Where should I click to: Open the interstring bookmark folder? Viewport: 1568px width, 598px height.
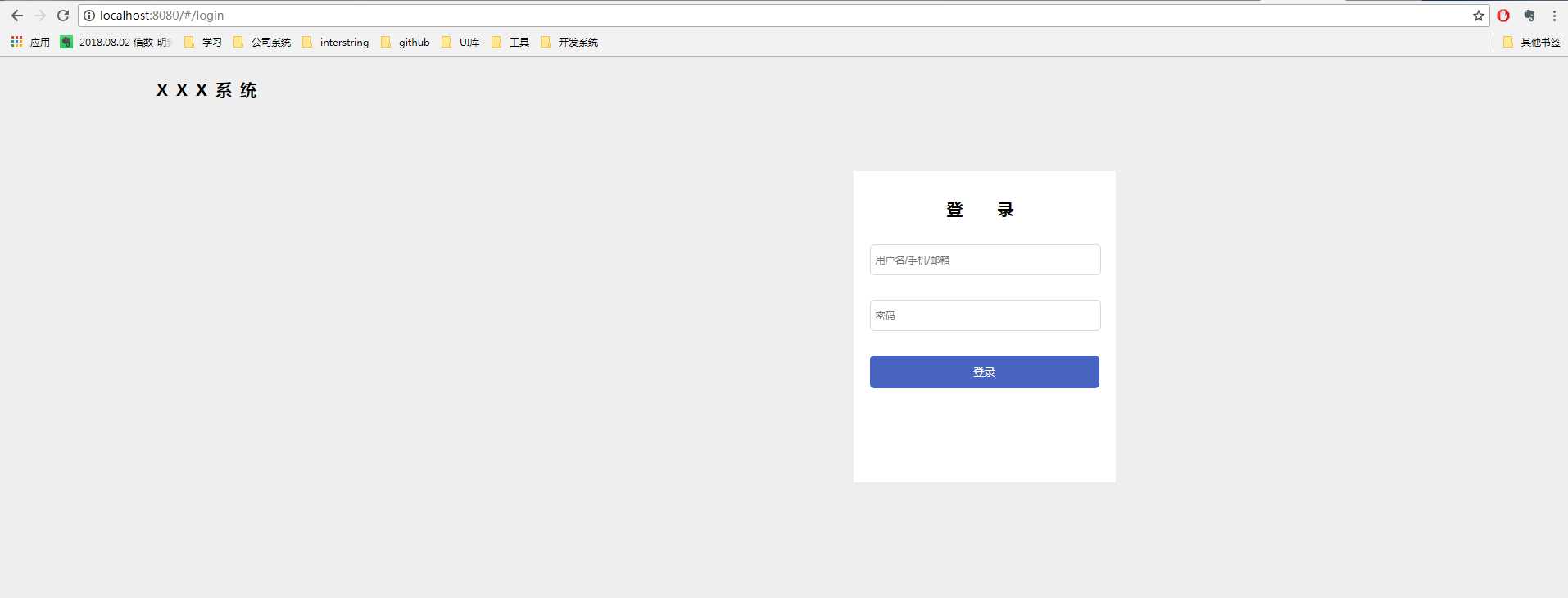[x=335, y=42]
